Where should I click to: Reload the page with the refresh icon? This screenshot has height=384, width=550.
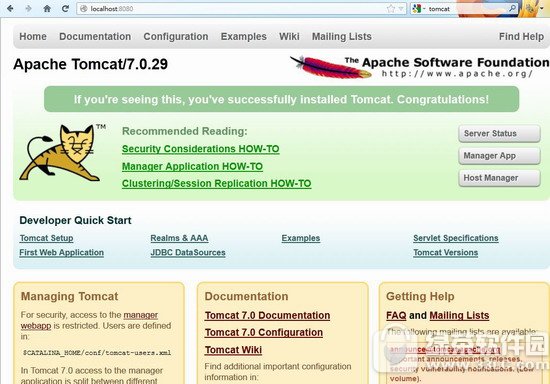click(x=65, y=8)
